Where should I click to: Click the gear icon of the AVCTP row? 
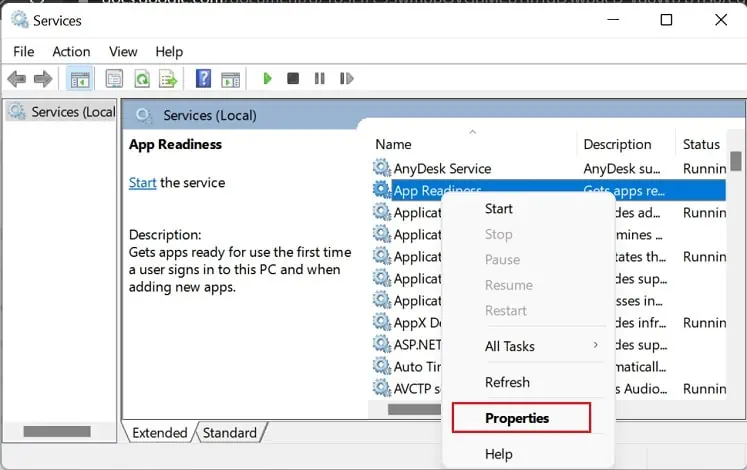click(x=382, y=388)
